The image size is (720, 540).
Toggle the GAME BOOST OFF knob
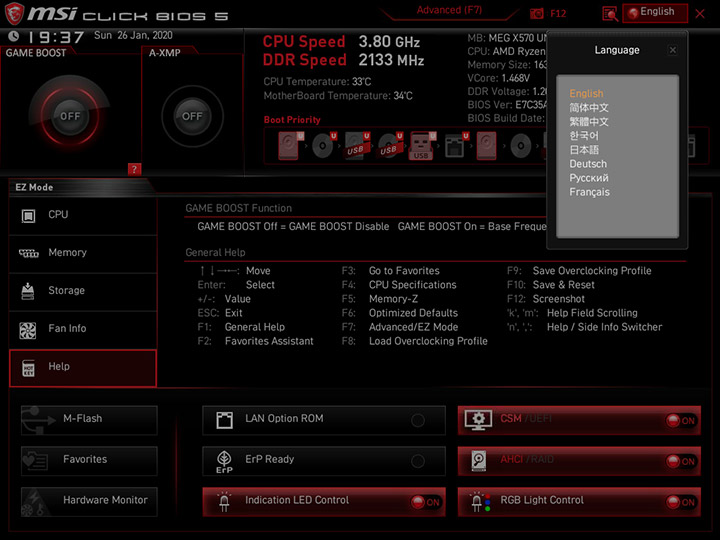(70, 116)
